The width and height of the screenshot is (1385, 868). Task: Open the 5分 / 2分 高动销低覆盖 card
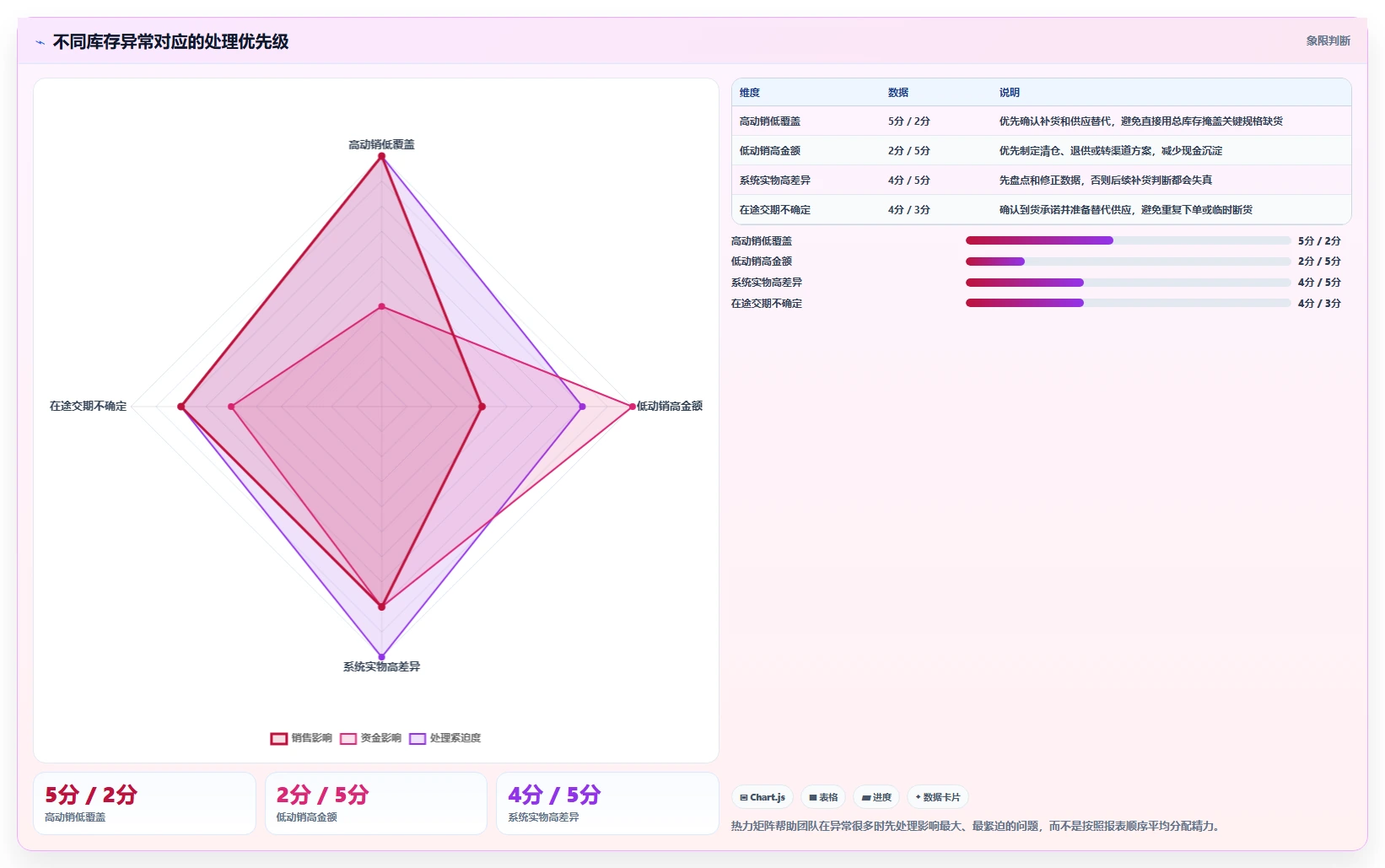[144, 804]
